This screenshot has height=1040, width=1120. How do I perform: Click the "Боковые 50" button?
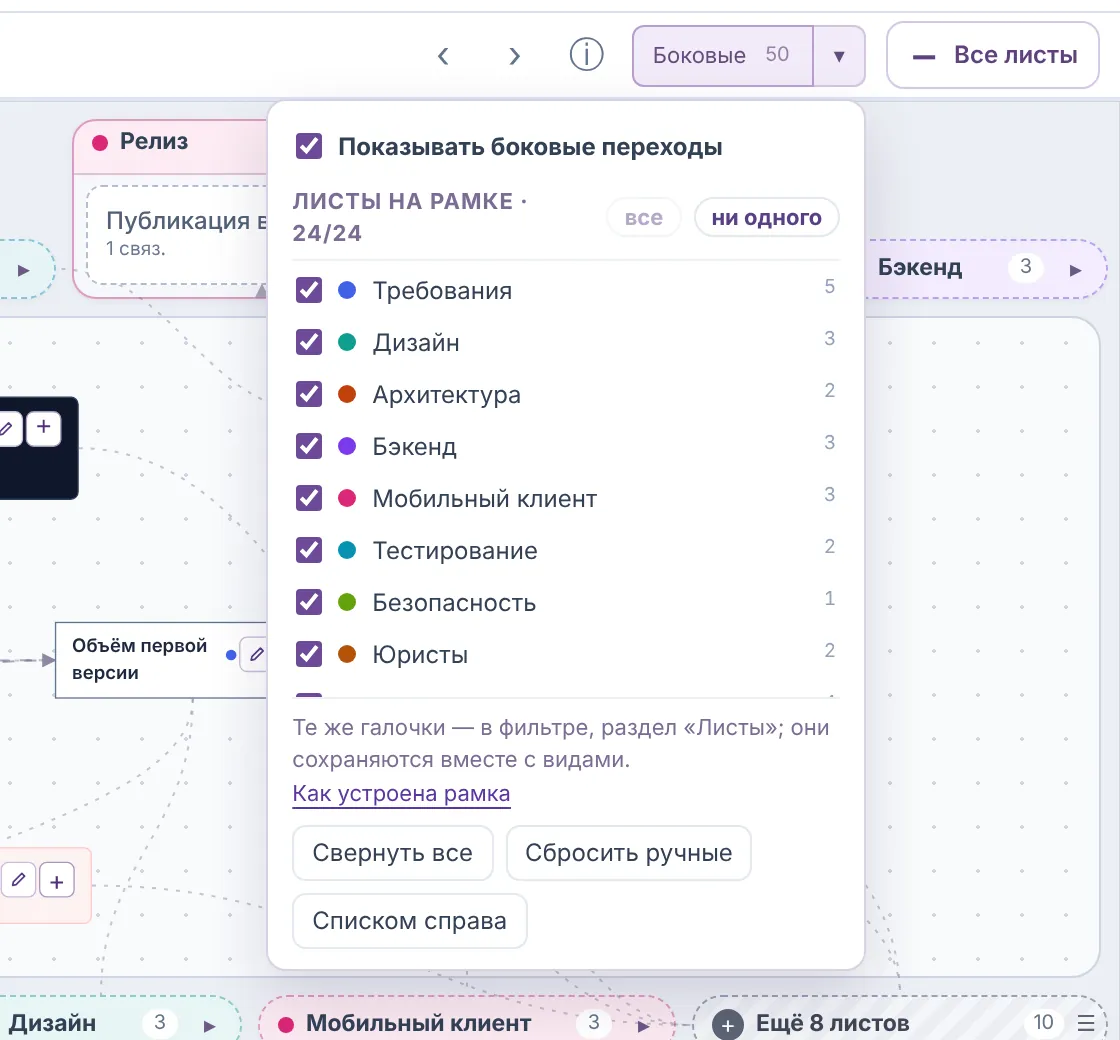click(x=722, y=56)
